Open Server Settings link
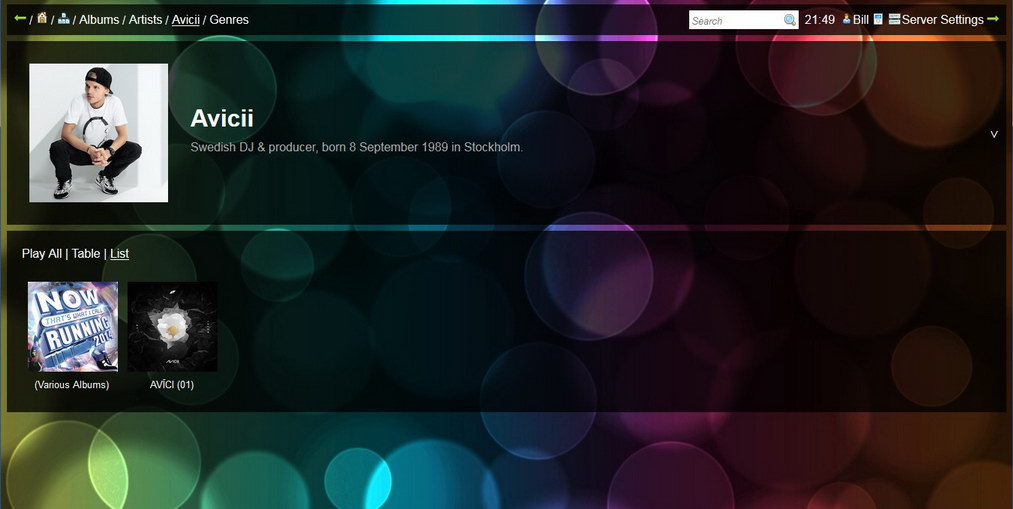 [943, 19]
